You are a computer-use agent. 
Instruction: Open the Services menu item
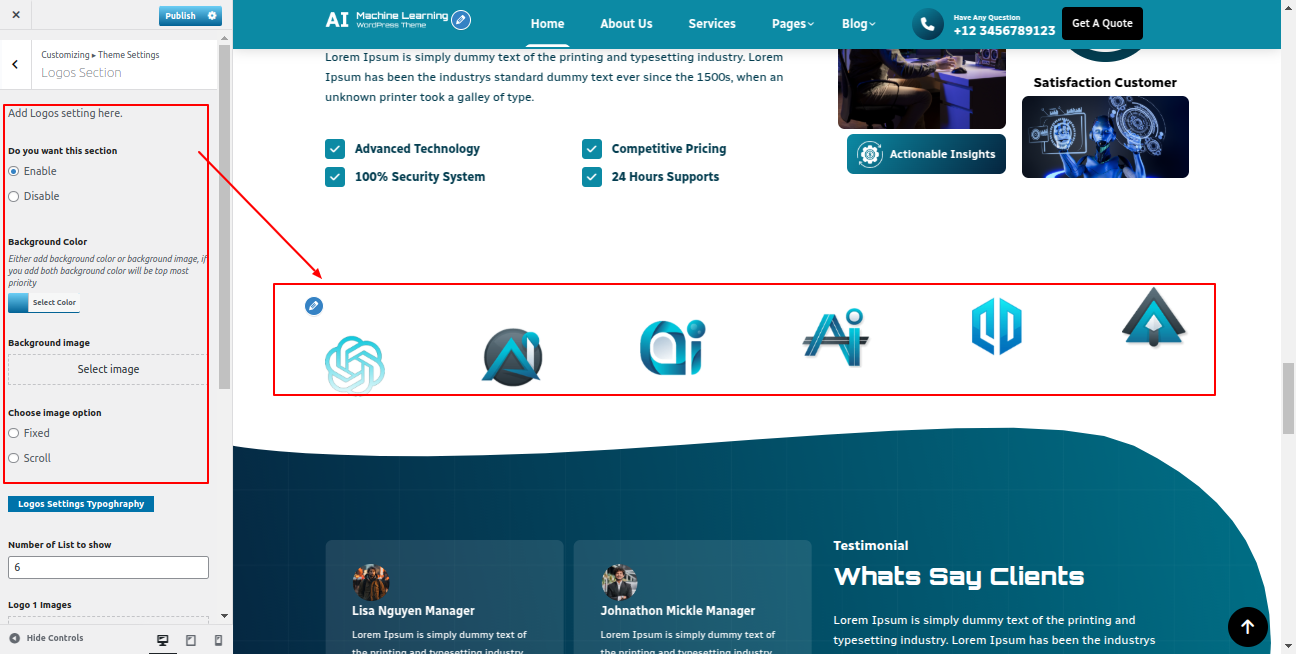pyautogui.click(x=712, y=24)
